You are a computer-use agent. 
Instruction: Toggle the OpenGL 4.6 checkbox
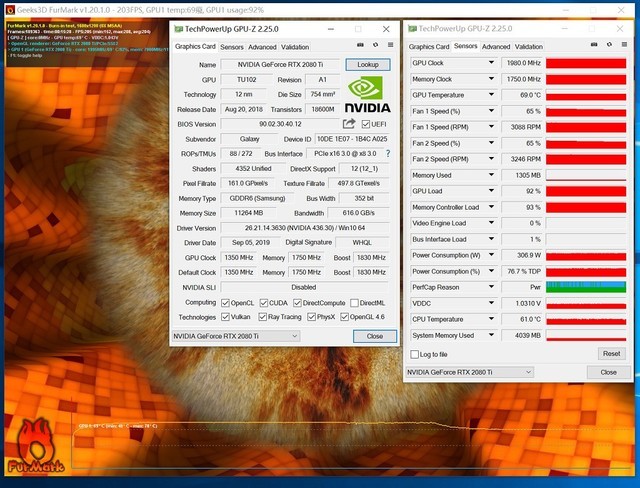(x=344, y=317)
